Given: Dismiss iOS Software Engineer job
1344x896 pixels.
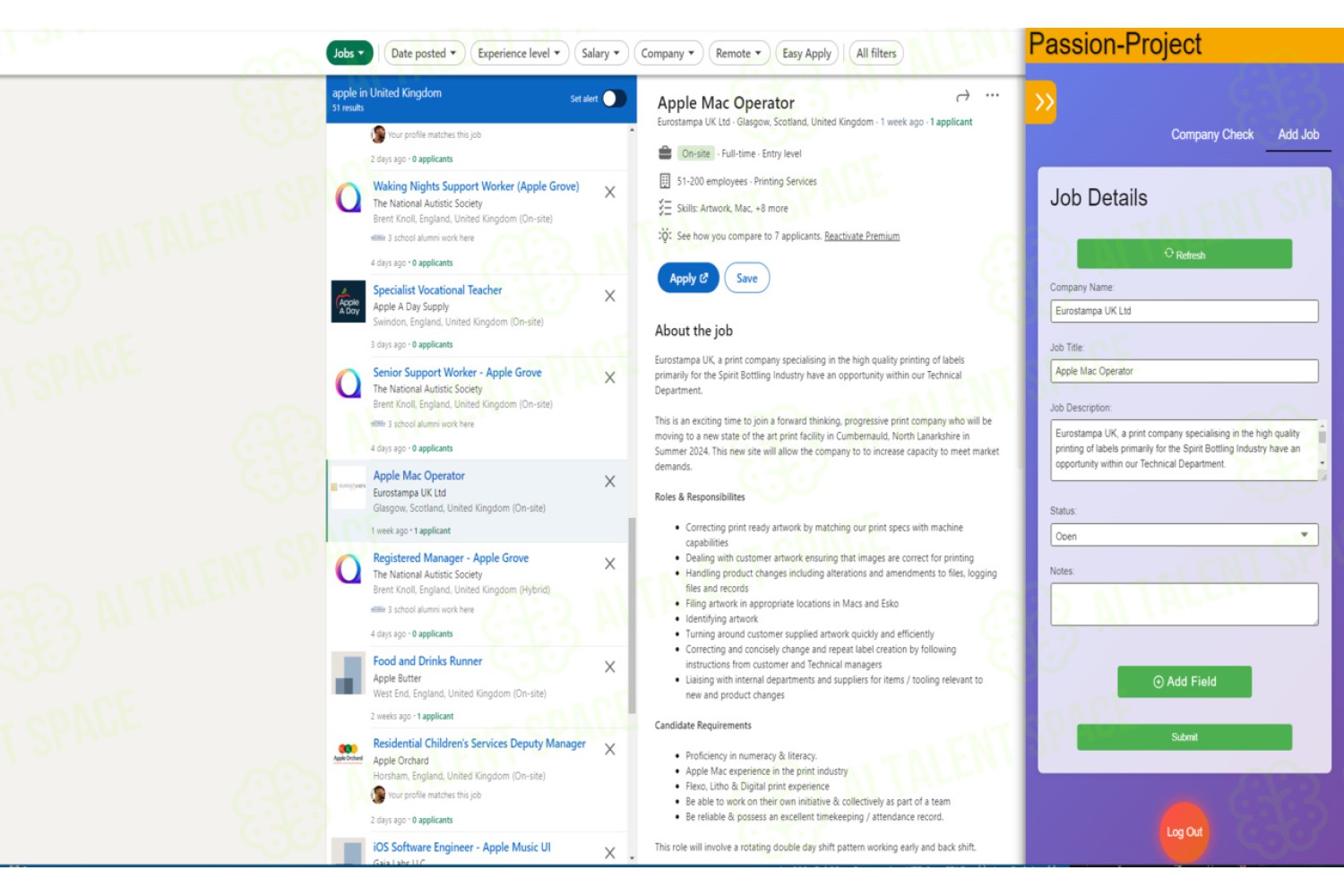Looking at the screenshot, I should 609,853.
